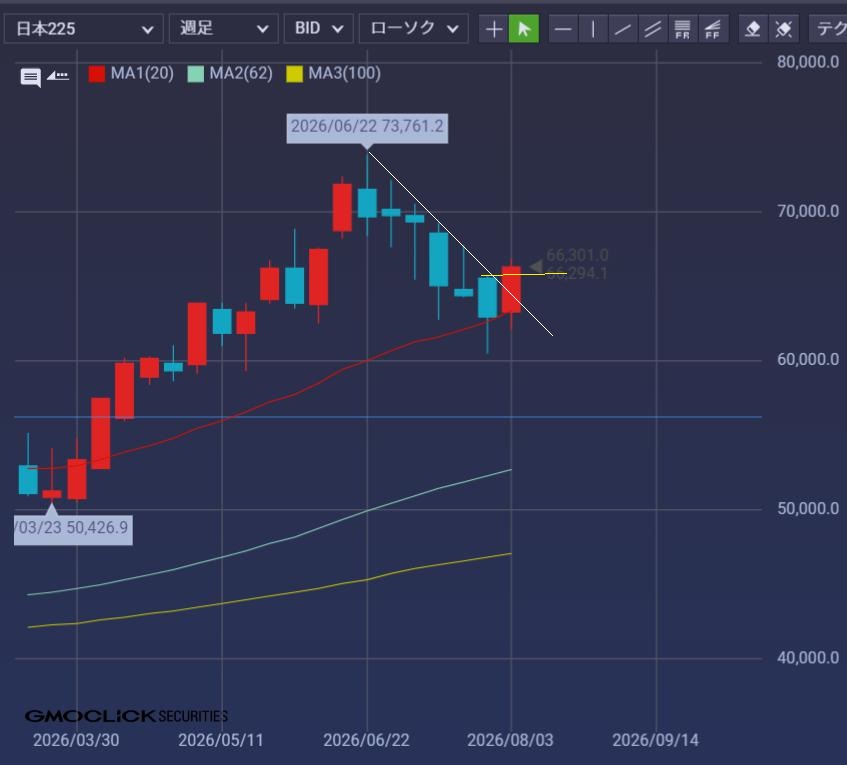Choose the vertical line drawing tool

[593, 29]
